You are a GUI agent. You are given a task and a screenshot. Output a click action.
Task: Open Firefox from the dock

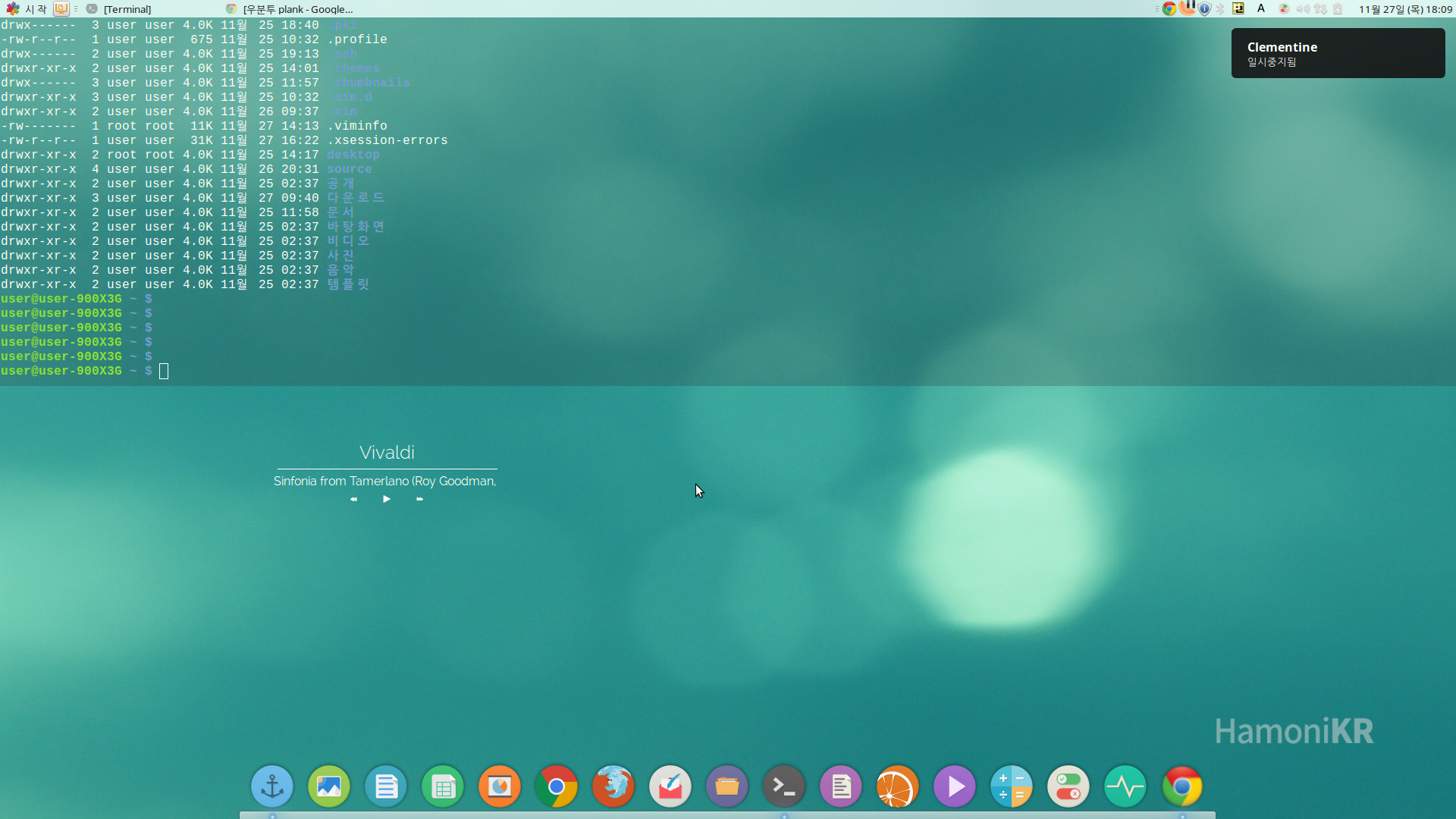613,786
